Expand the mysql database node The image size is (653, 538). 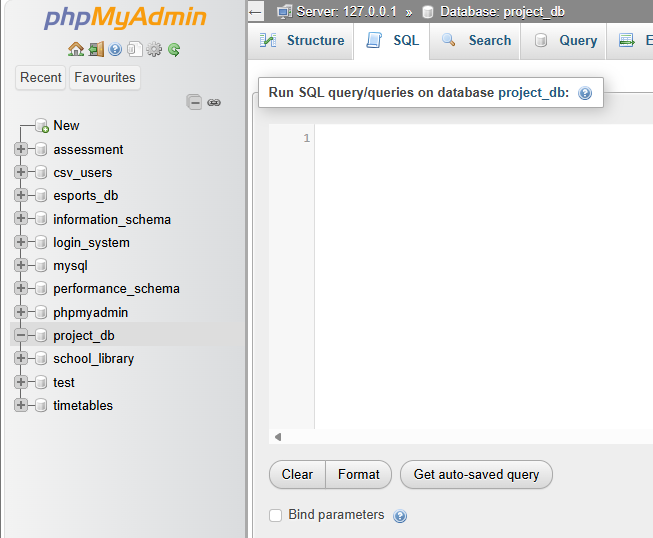tap(20, 265)
